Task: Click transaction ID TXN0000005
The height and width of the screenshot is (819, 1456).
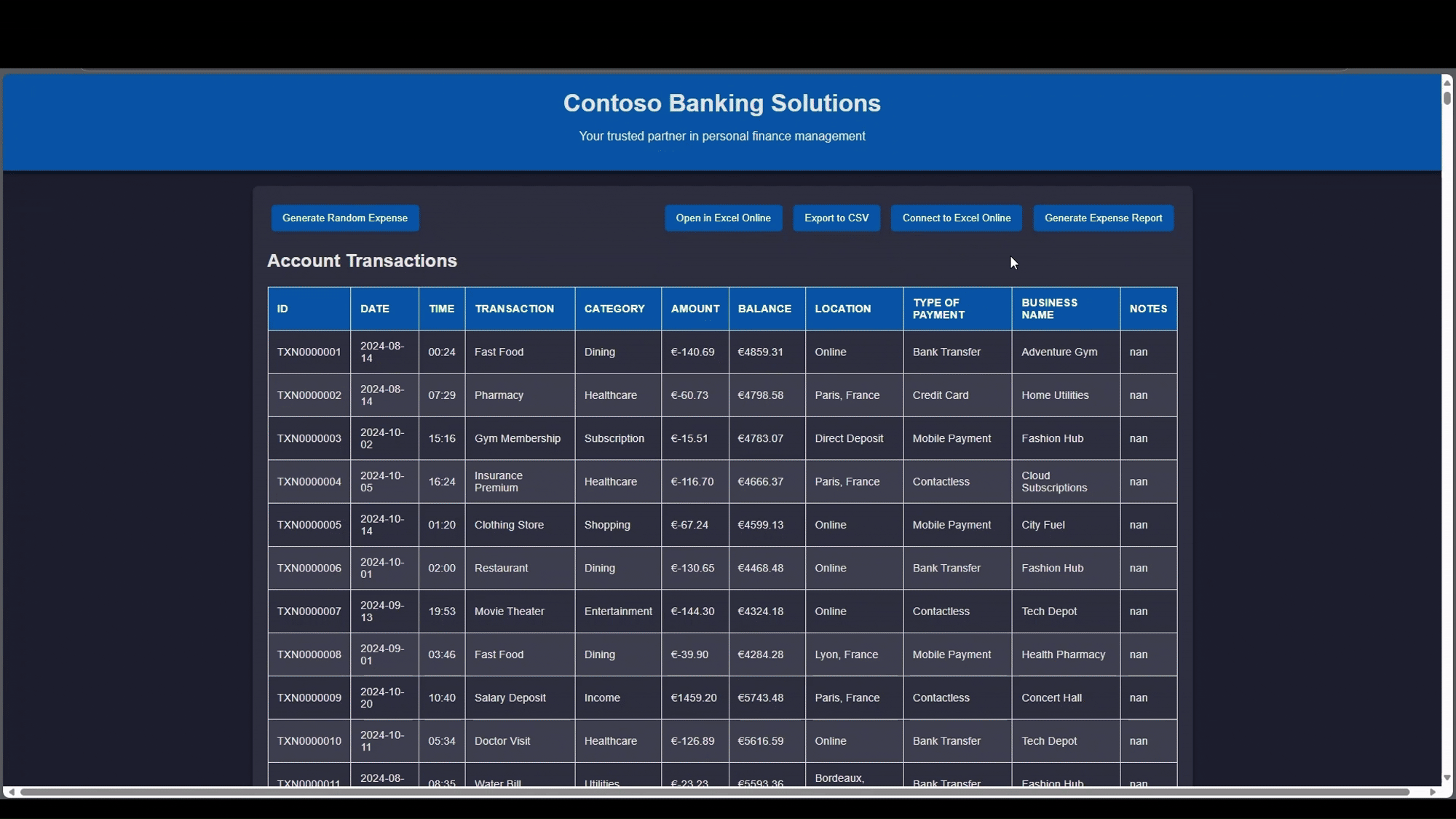Action: pyautogui.click(x=309, y=525)
